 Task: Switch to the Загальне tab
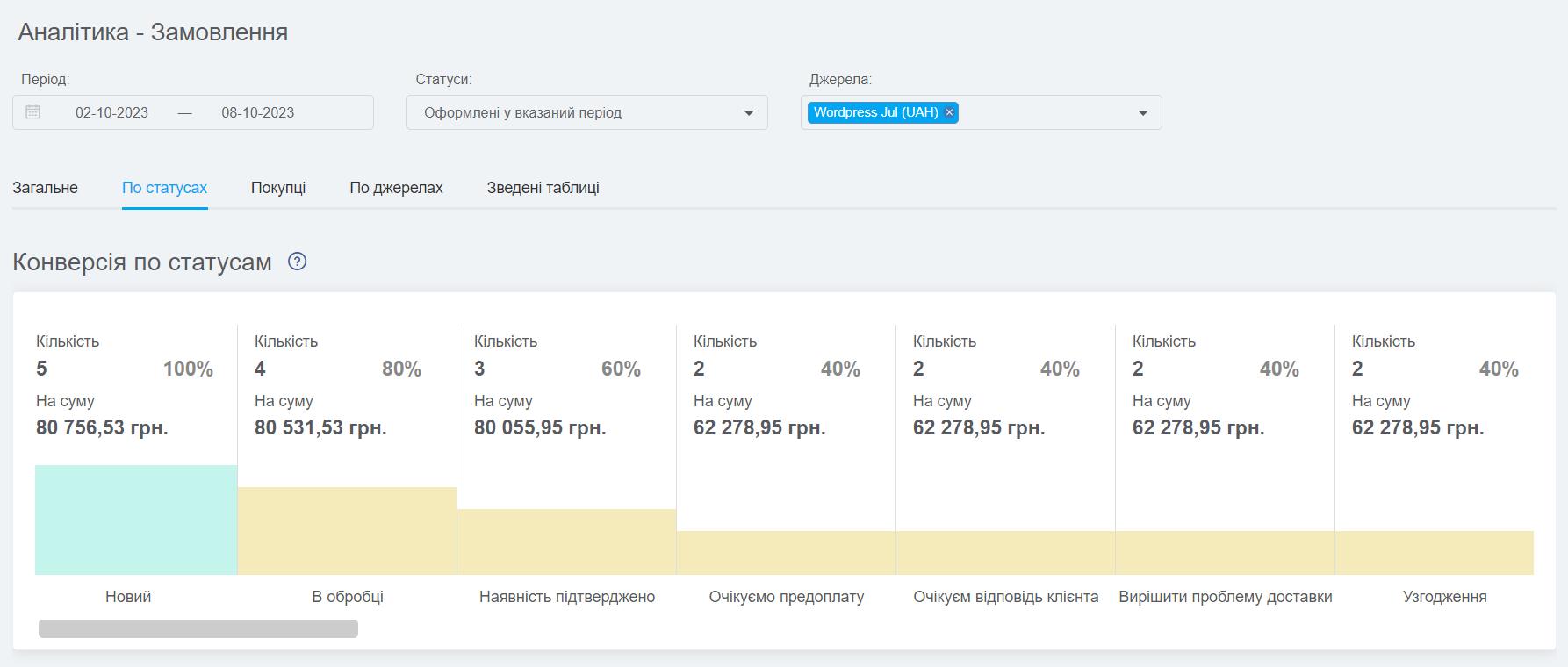pos(45,188)
